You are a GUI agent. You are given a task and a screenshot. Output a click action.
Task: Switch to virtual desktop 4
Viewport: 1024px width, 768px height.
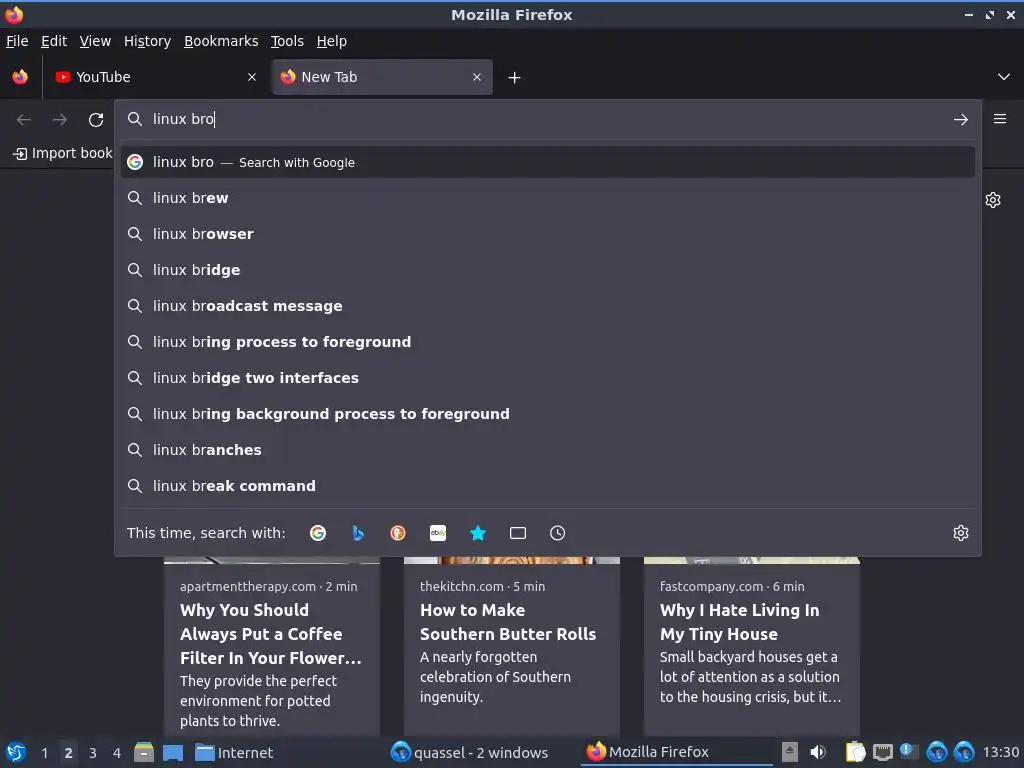[x=117, y=753]
